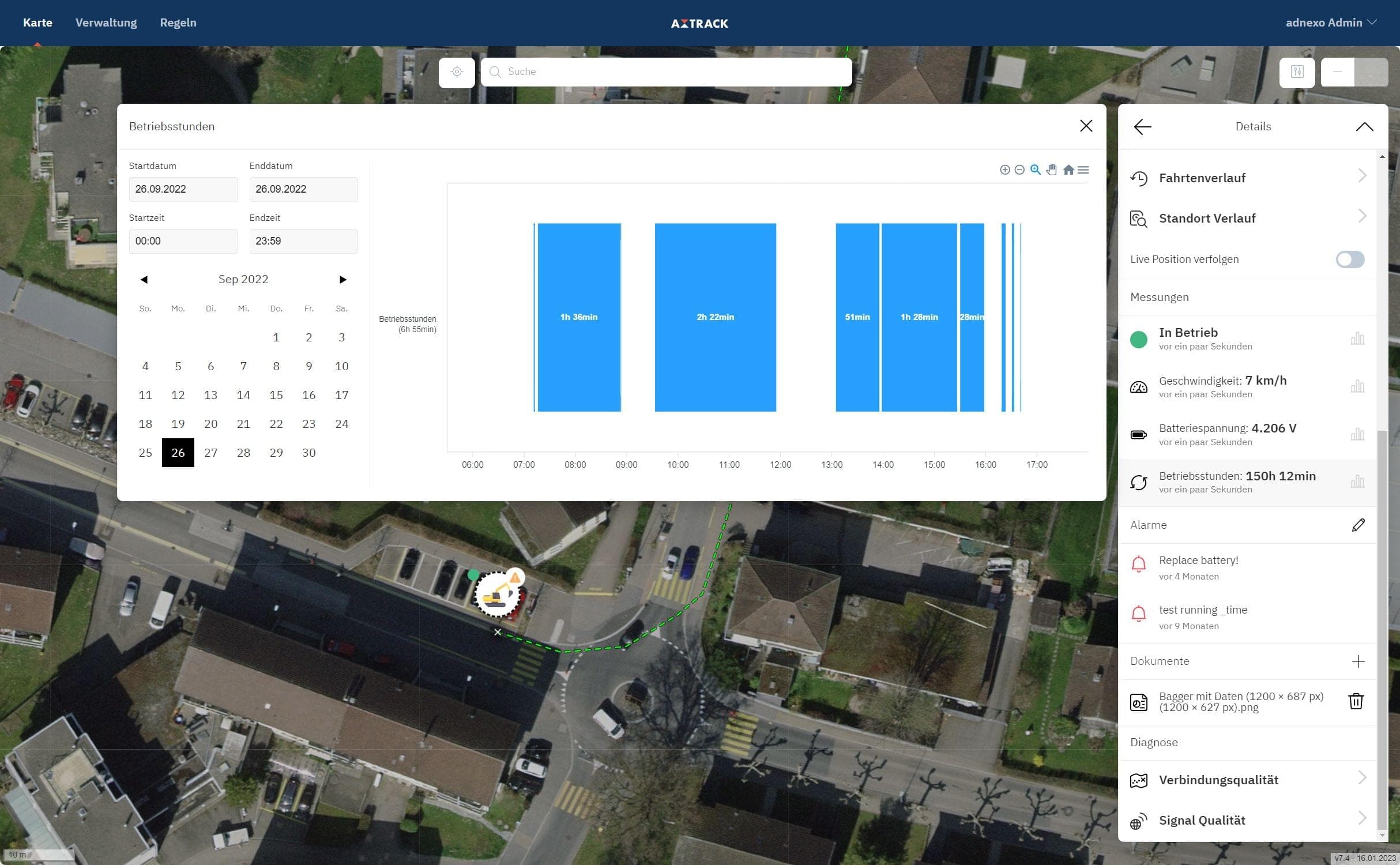
Task: Click the Details panel scrollbar thumb
Action: coord(1382,629)
